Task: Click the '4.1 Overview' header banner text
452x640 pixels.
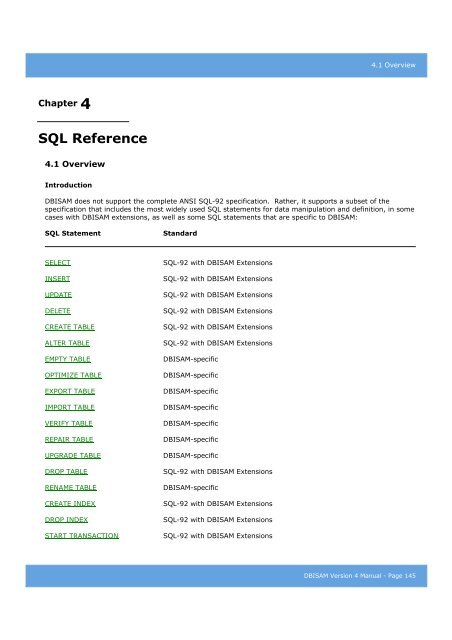Action: point(393,65)
